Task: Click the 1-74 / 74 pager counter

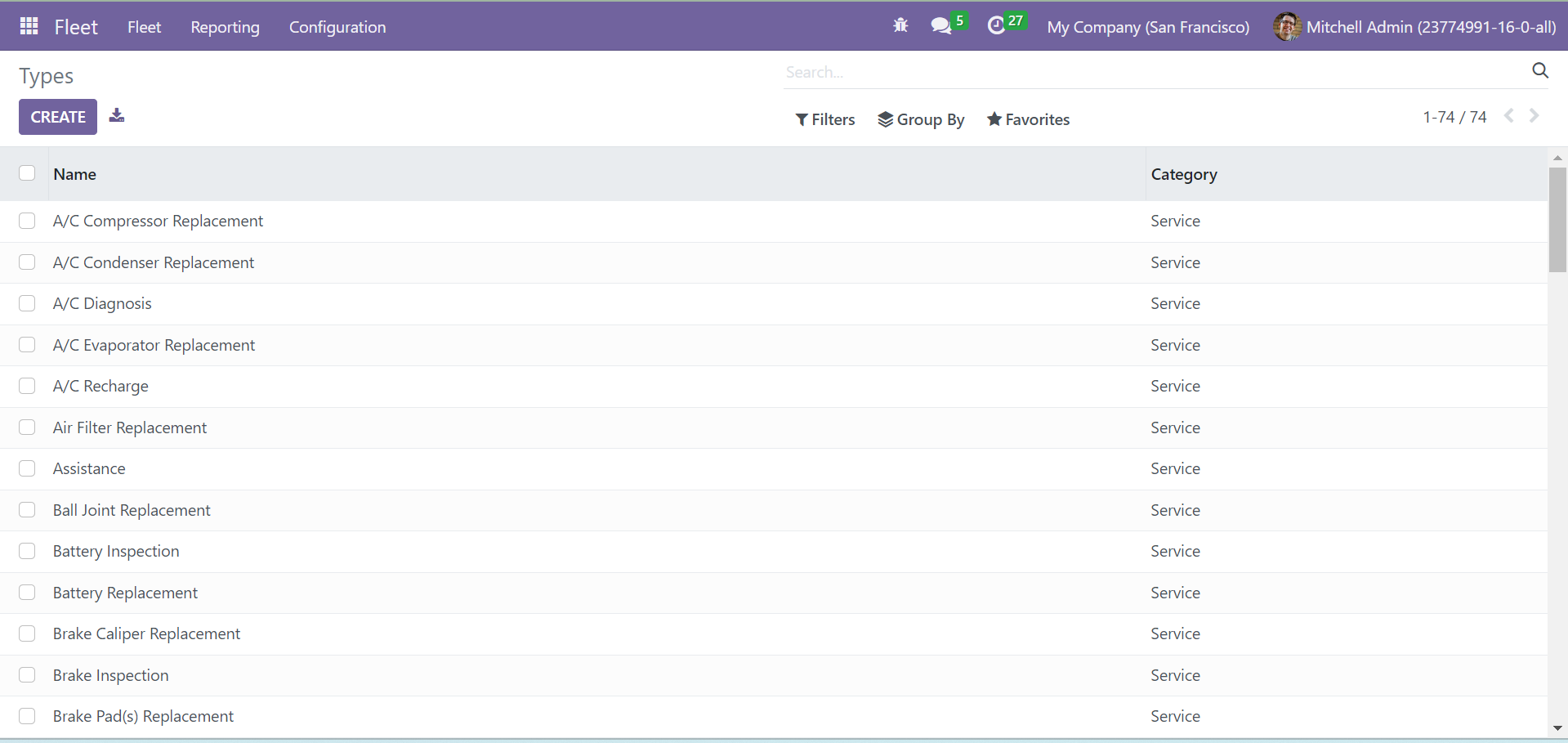Action: coord(1454,117)
